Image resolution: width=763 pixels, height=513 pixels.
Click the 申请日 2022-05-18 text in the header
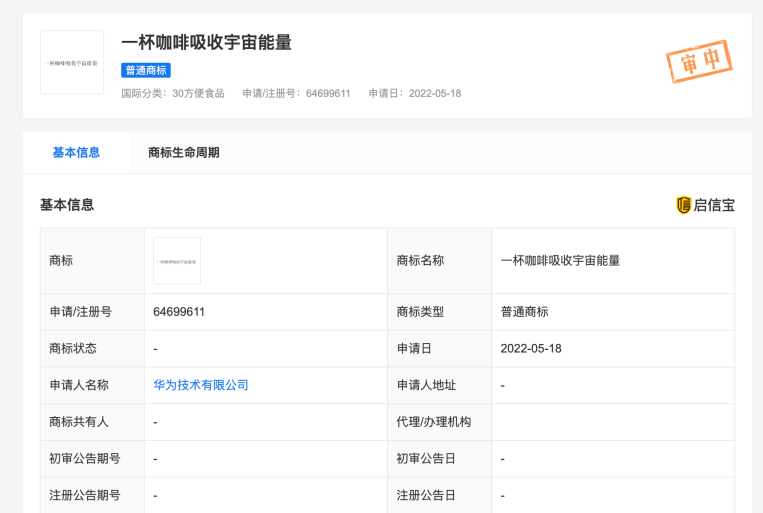click(x=414, y=94)
